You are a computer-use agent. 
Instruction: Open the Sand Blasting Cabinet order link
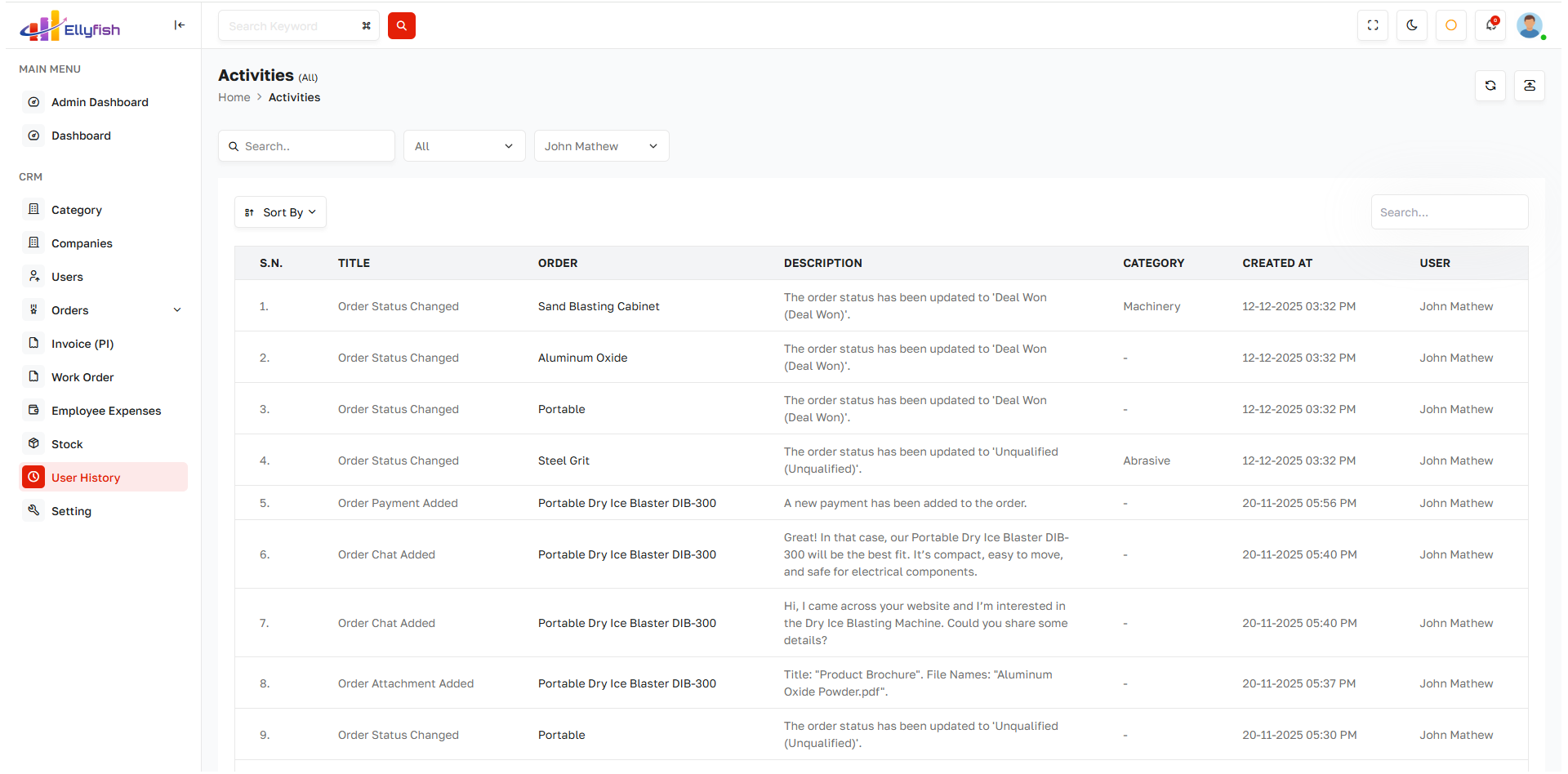(x=598, y=306)
